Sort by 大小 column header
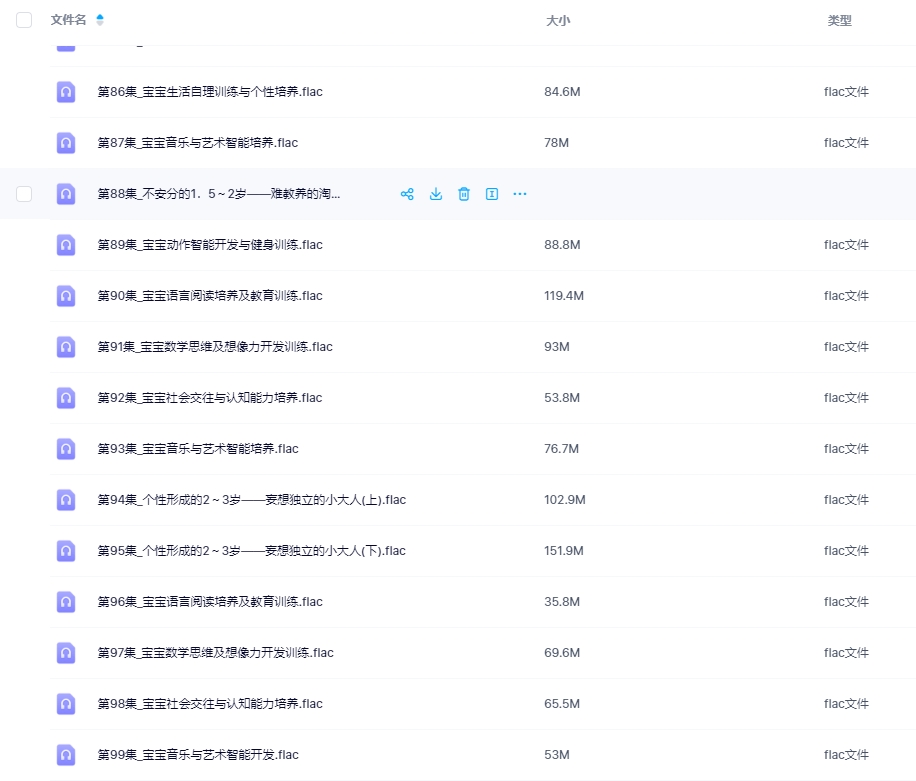This screenshot has width=916, height=781. 558,20
